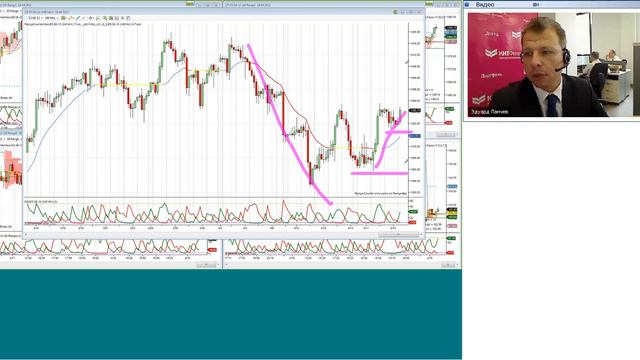640x360 pixels.
Task: Click the blue price marker on main price axis
Action: [x=415, y=136]
